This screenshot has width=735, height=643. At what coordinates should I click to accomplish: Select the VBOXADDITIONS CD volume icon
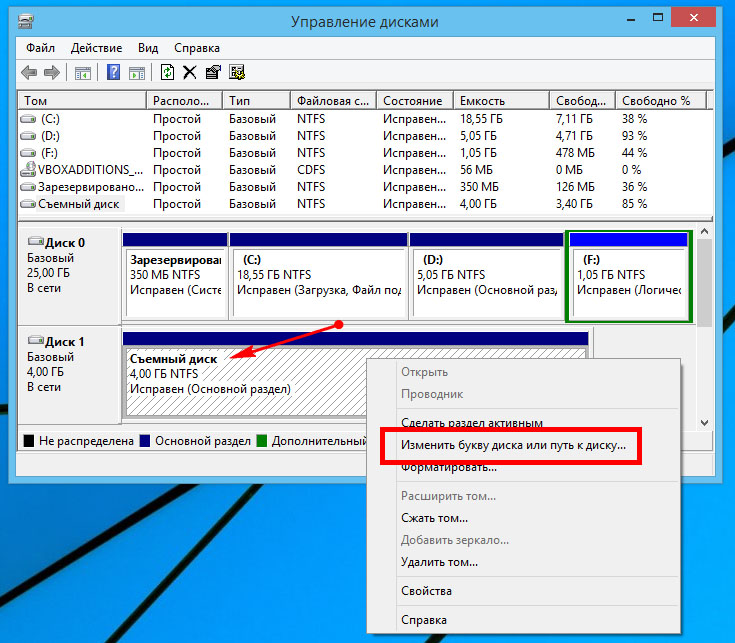(29, 169)
